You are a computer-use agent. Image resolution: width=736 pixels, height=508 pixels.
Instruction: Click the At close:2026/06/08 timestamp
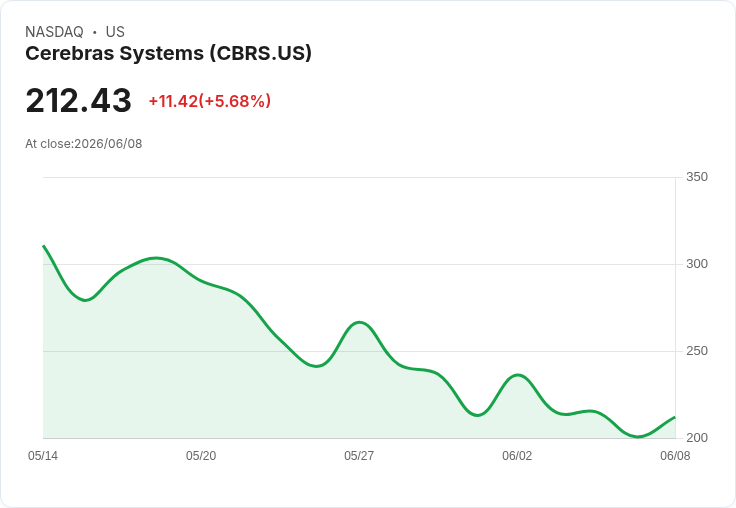coord(84,144)
